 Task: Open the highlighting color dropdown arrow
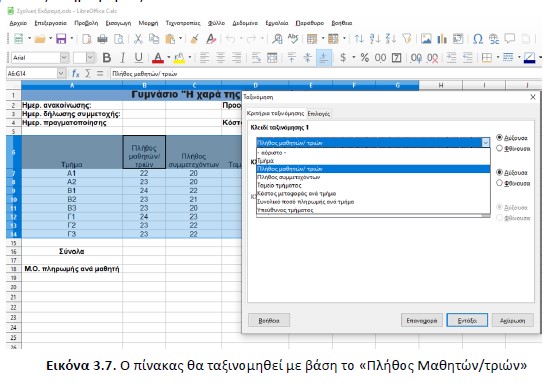coord(190,57)
